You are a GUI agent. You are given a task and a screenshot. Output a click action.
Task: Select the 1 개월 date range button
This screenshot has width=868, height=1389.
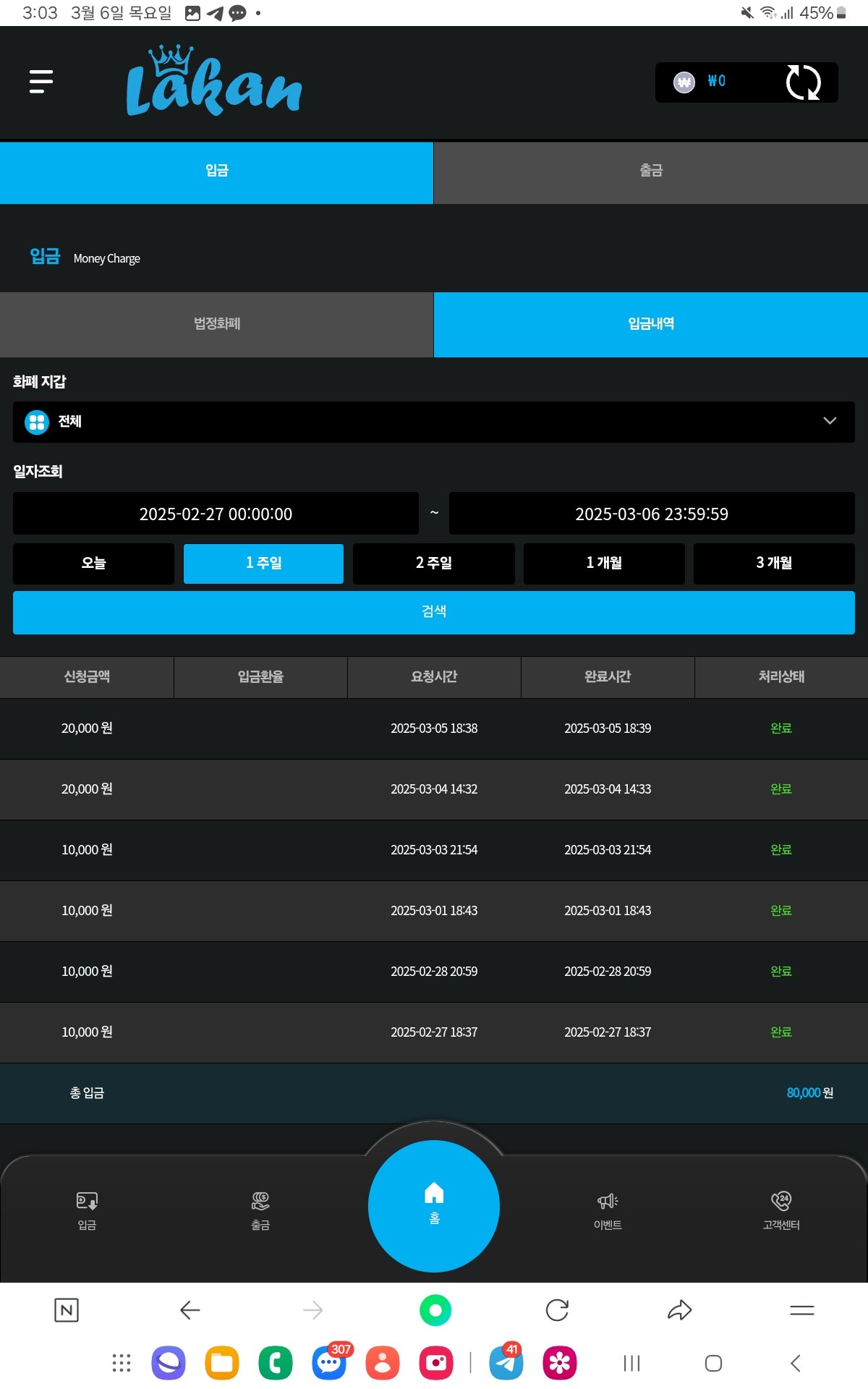[604, 563]
